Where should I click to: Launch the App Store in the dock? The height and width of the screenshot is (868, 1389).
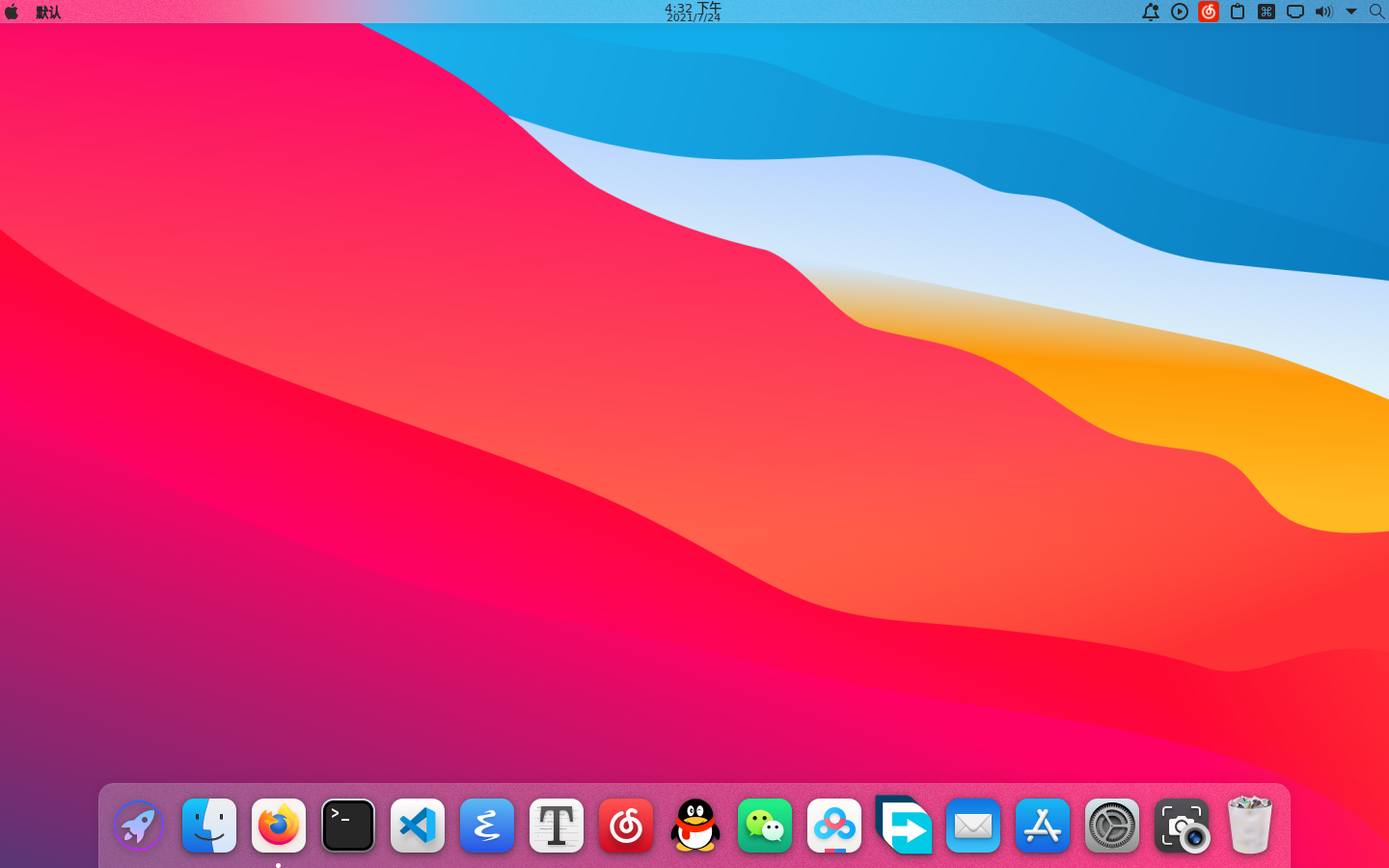tap(1043, 826)
